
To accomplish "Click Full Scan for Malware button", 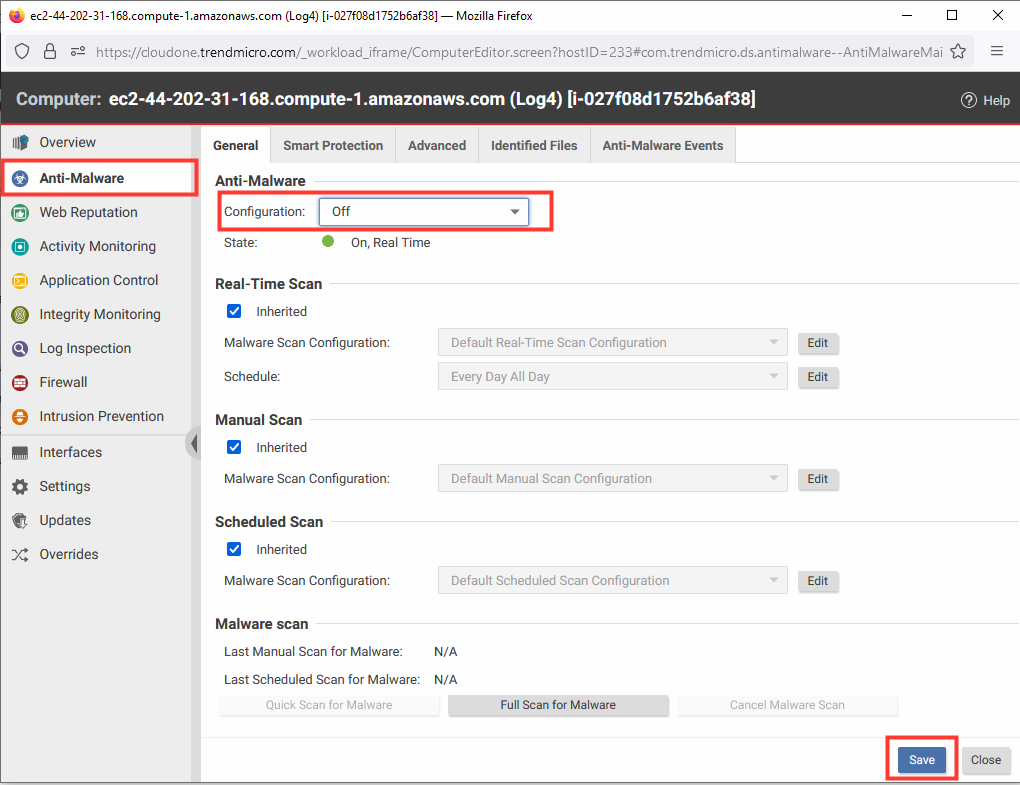I will 558,705.
